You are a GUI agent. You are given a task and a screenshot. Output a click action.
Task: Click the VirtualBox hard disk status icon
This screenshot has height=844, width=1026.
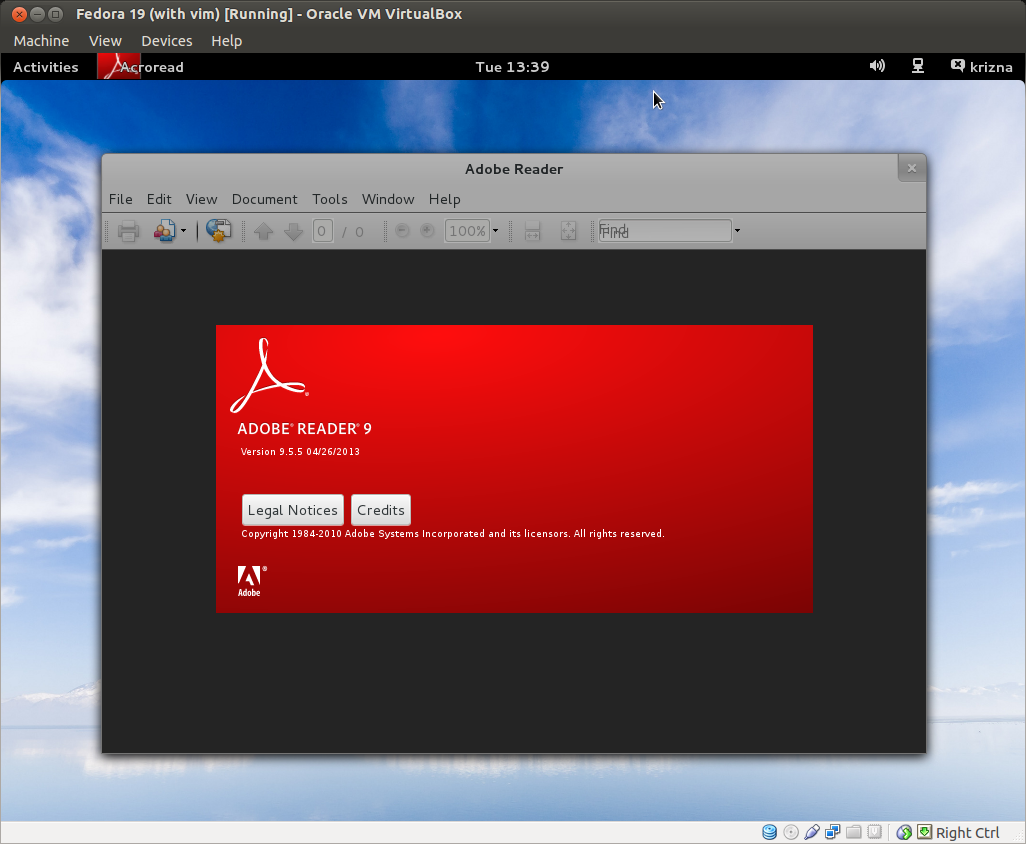tap(769, 832)
